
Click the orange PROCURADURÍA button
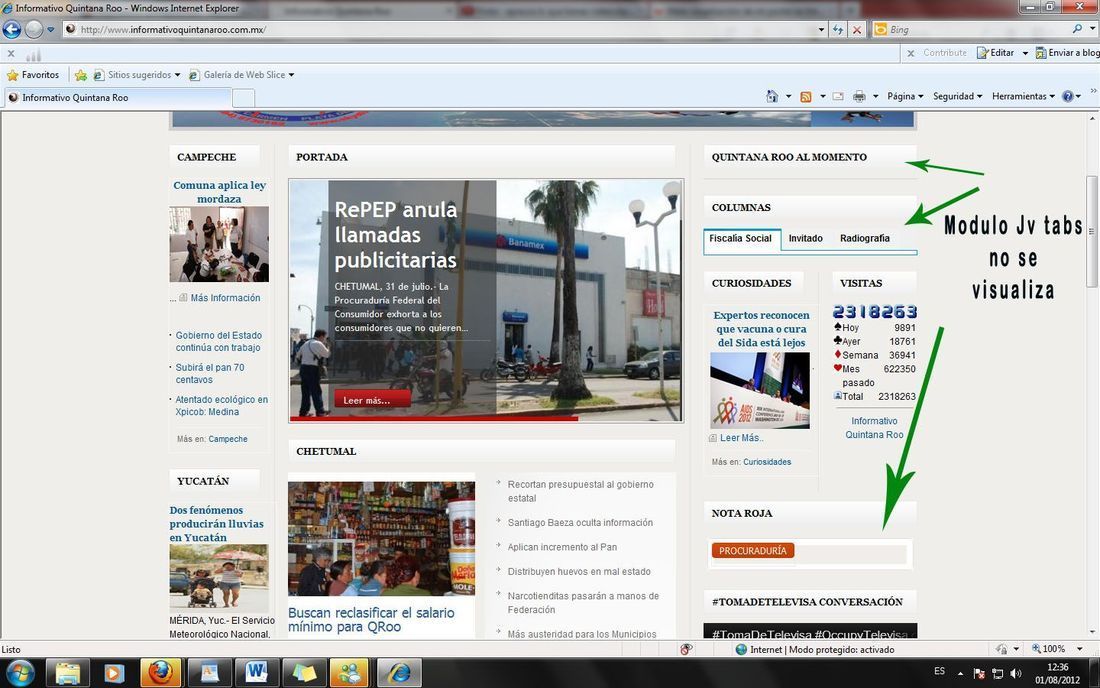753,551
